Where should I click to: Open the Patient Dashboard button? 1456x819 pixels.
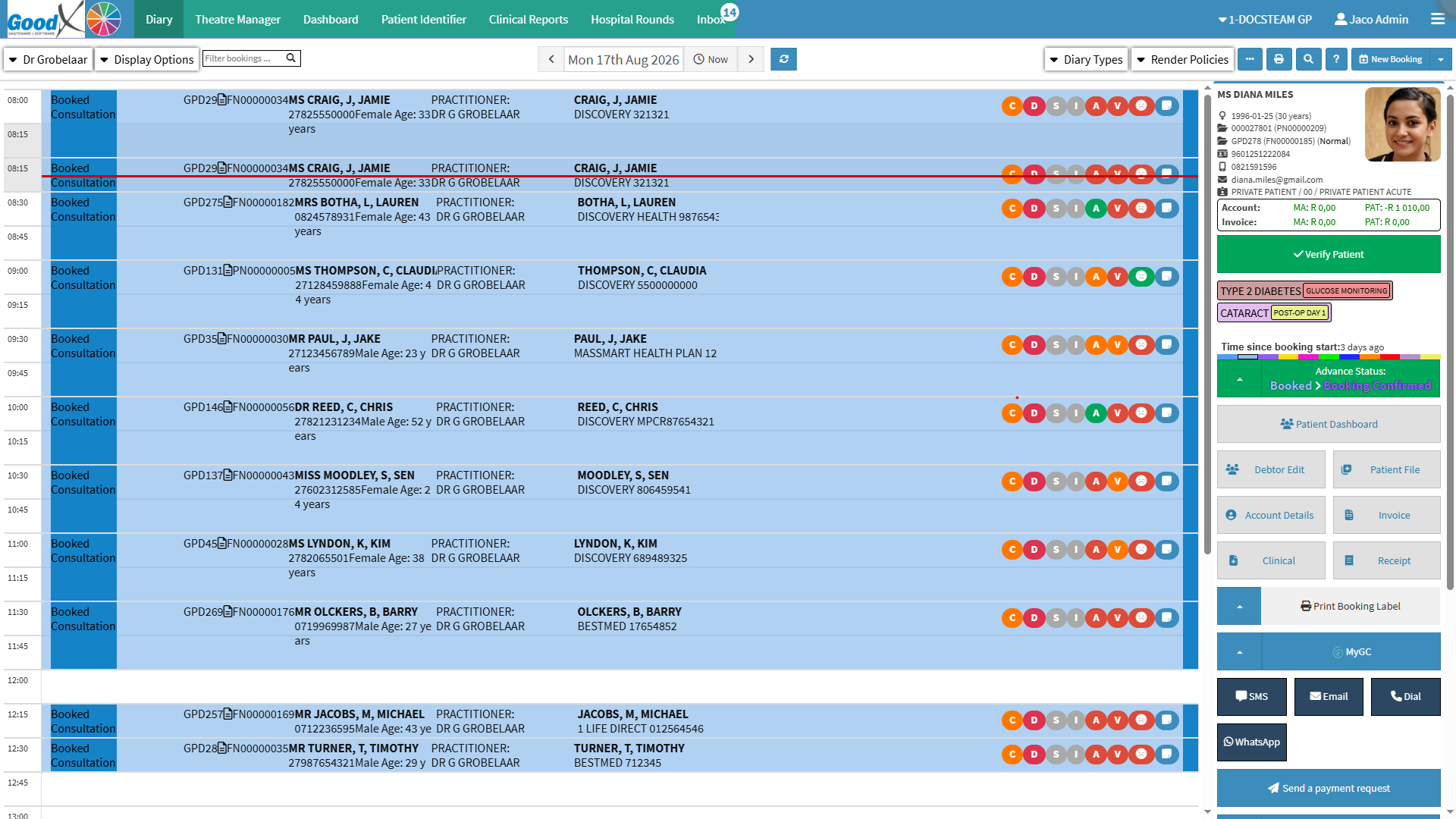coord(1329,424)
